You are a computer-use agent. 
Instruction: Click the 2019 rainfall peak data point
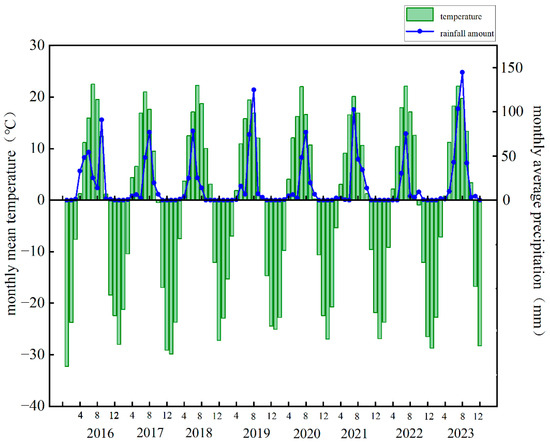tap(254, 90)
